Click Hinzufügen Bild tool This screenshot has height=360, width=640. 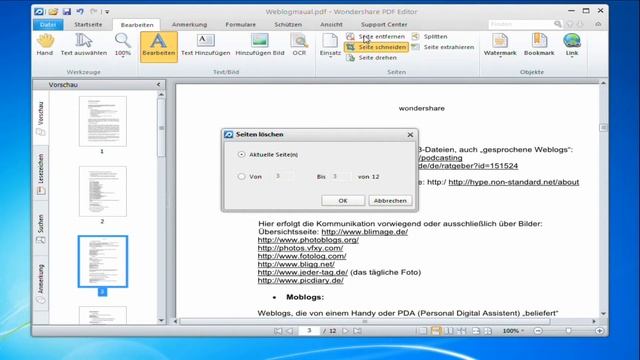pos(260,45)
